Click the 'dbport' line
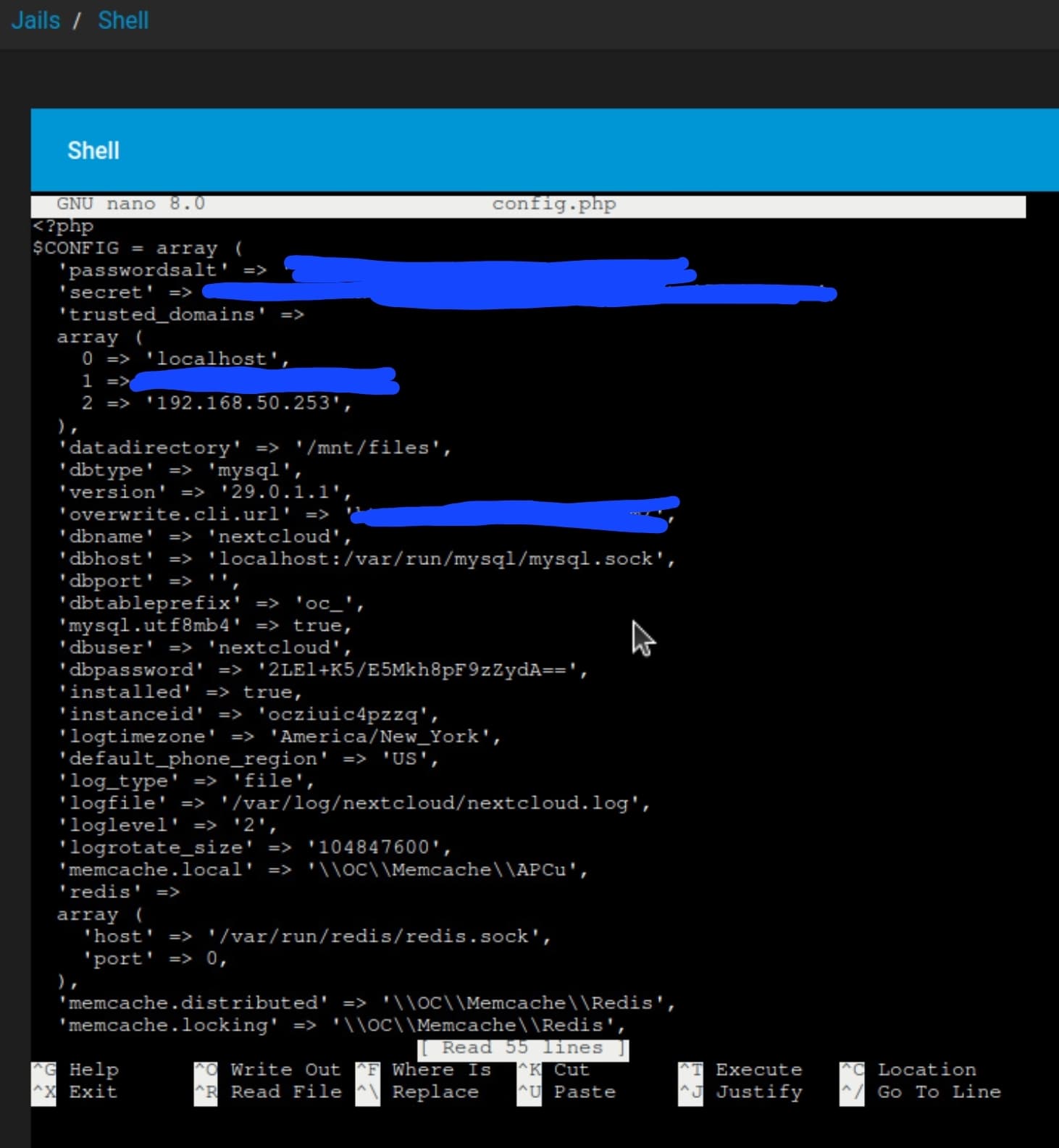 coord(148,581)
